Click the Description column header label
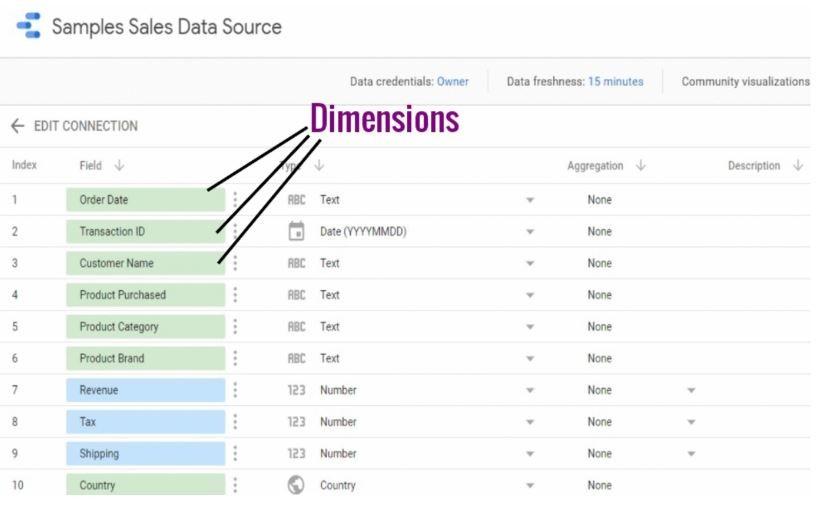Screen dimensions: 822x508 tap(754, 166)
